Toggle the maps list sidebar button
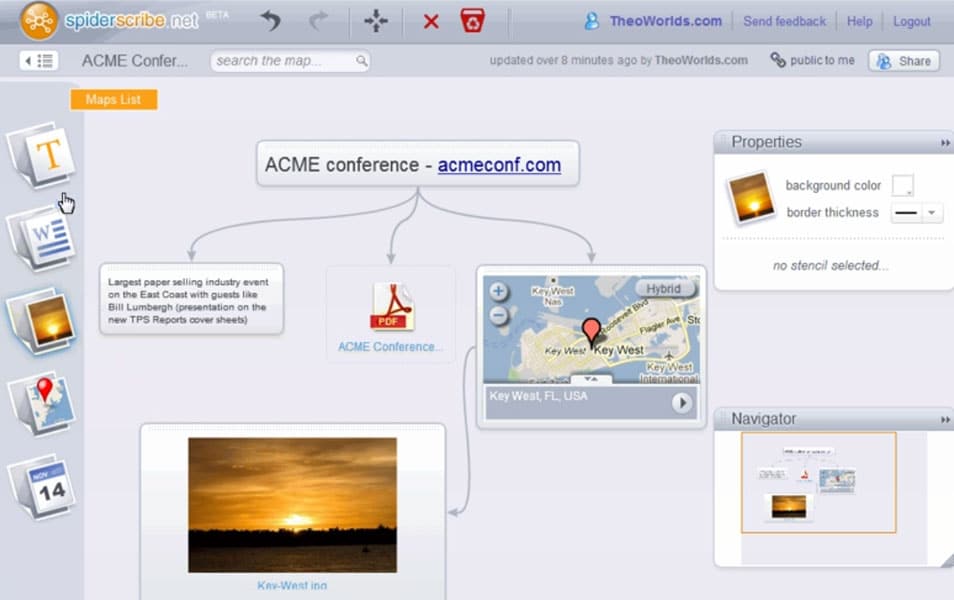The height and width of the screenshot is (600, 954). (38, 61)
